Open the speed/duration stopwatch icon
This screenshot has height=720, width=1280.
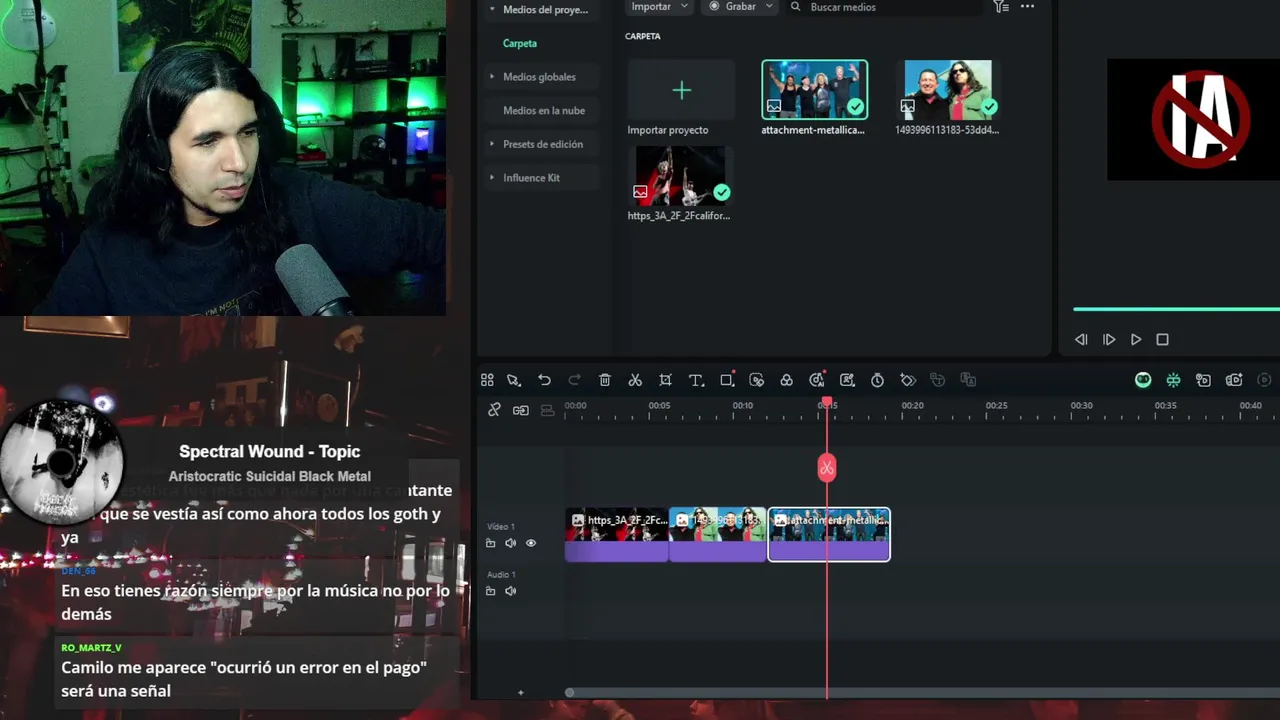point(877,380)
